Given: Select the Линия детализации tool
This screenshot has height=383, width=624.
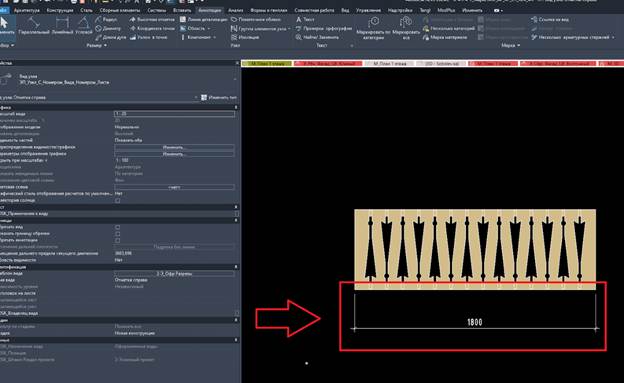Looking at the screenshot, I should tap(203, 20).
